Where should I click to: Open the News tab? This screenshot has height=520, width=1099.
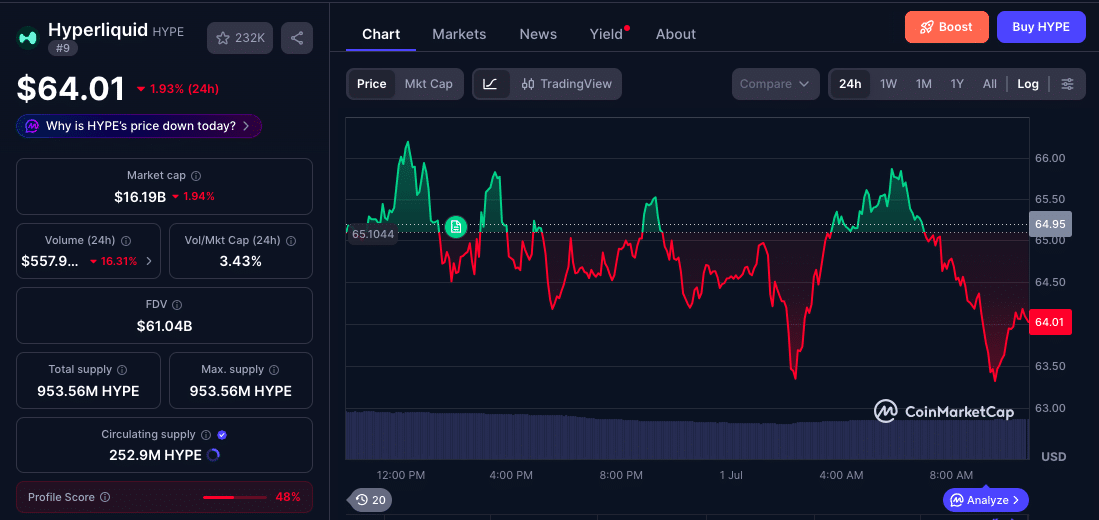(x=538, y=34)
